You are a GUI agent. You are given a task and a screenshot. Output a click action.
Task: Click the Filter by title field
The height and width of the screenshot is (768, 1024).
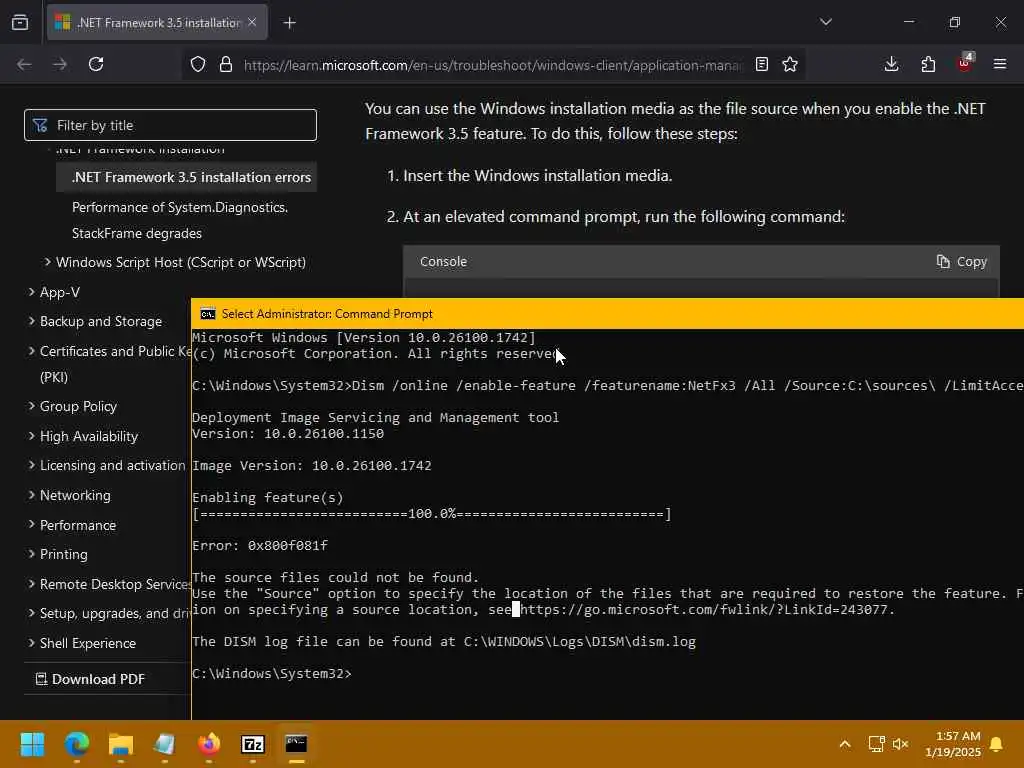click(170, 125)
